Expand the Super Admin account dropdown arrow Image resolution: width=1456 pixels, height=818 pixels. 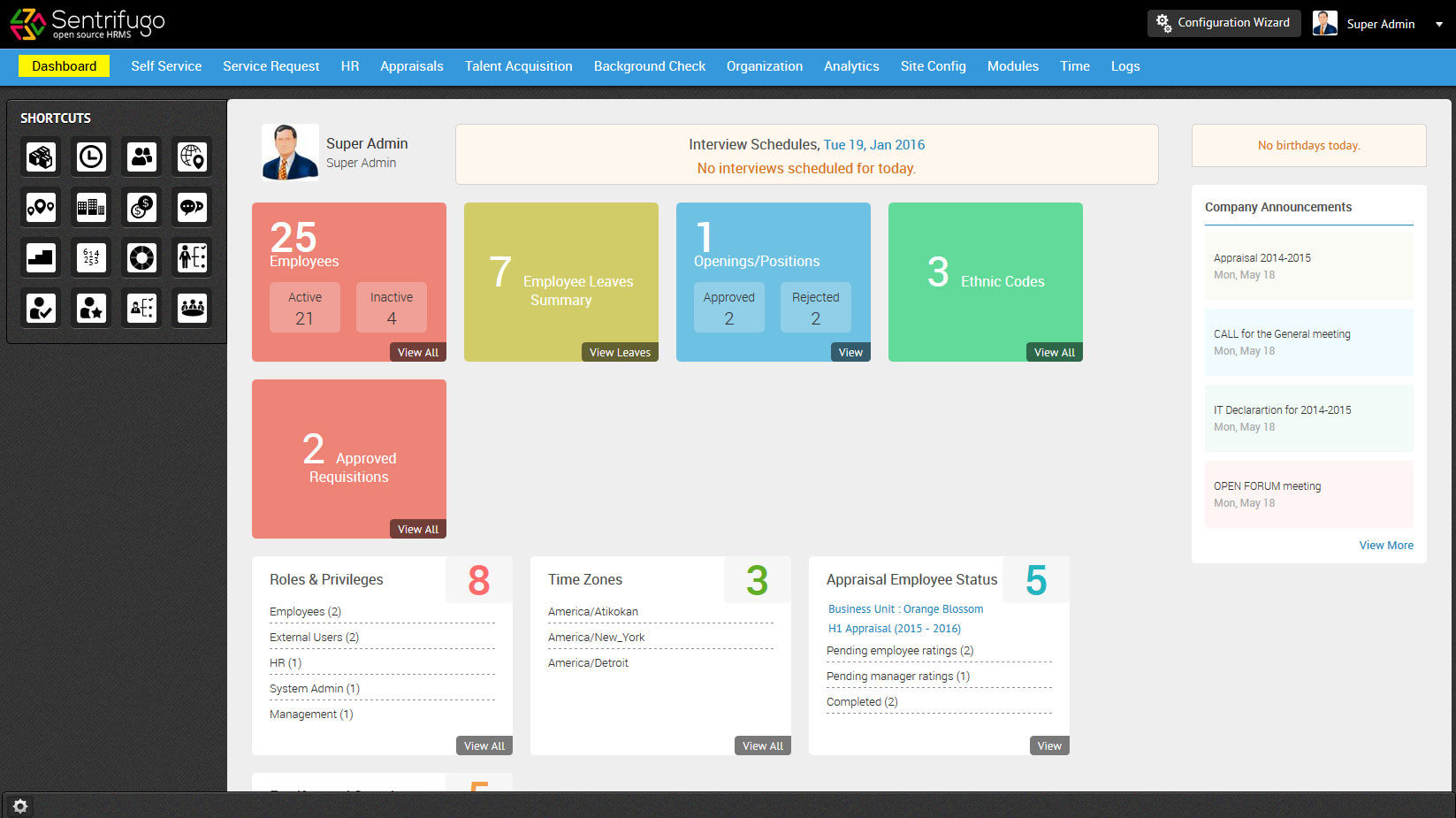point(1438,25)
